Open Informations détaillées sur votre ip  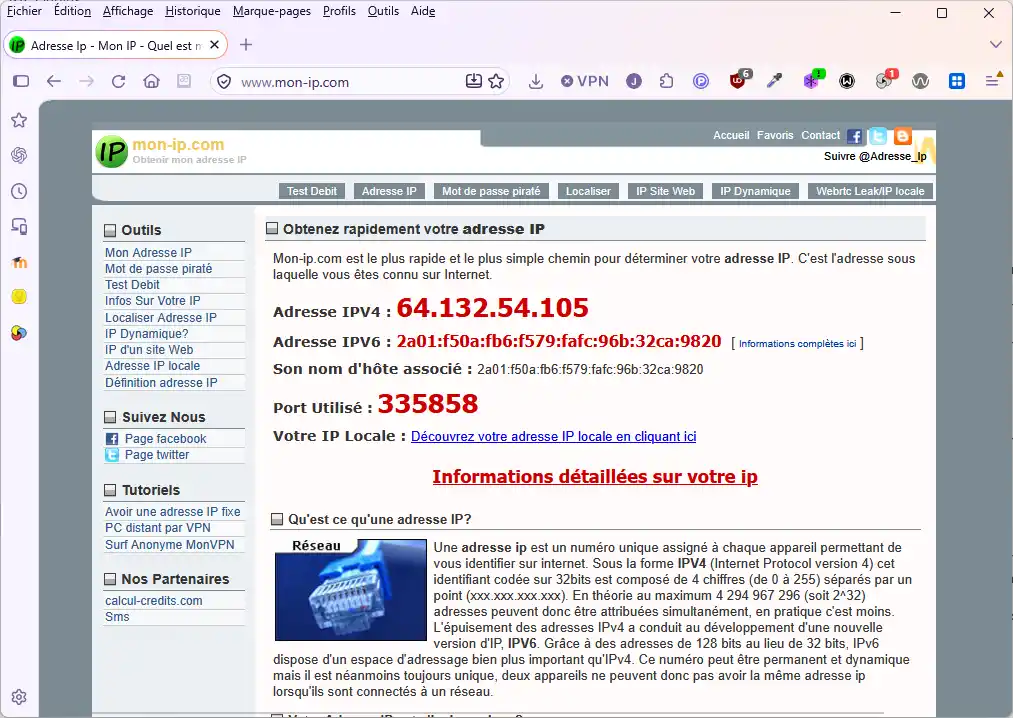coord(595,476)
